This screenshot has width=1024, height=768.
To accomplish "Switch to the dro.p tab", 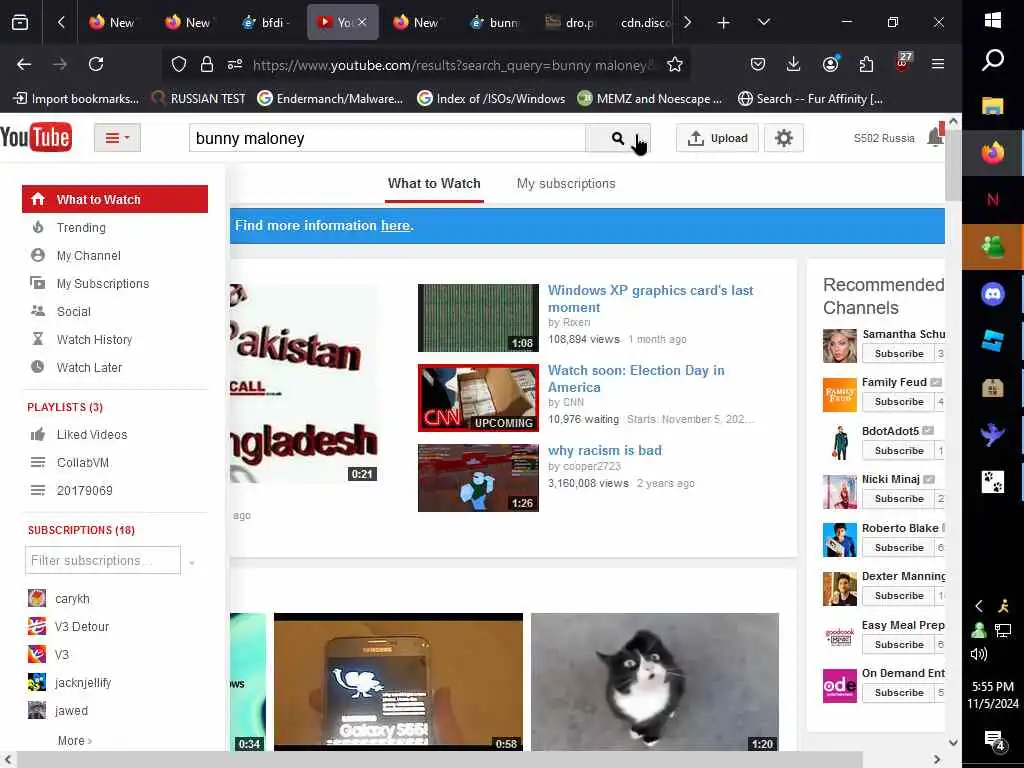I will (x=570, y=23).
